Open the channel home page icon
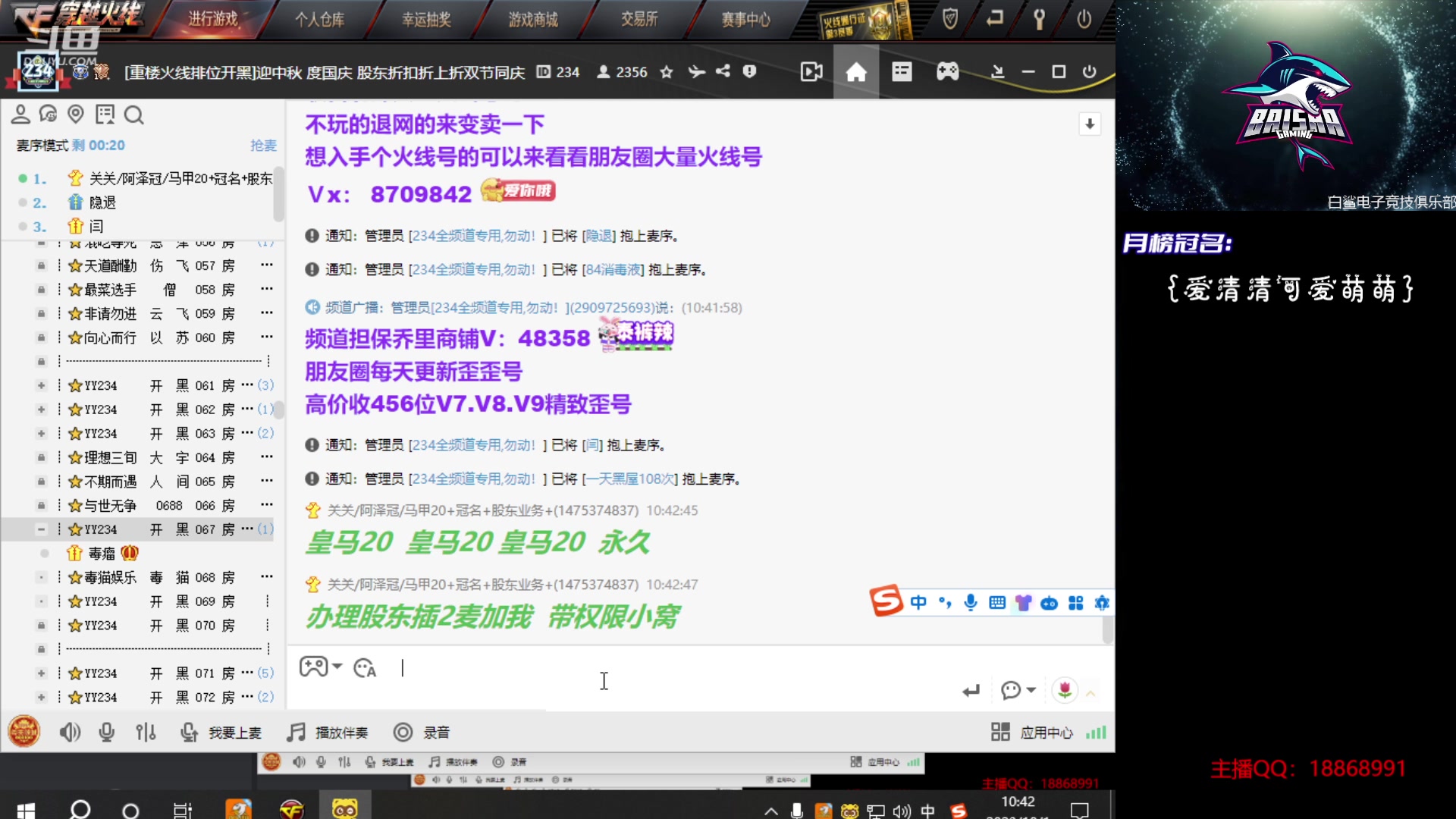 [x=856, y=72]
